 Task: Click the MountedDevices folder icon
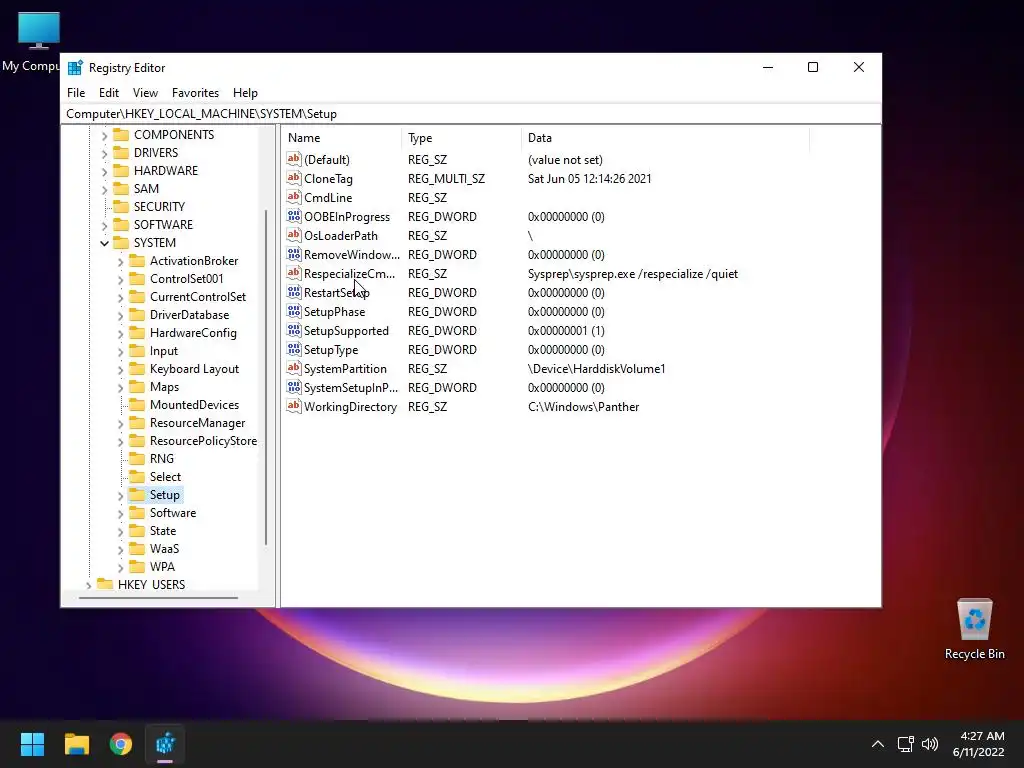coord(136,404)
